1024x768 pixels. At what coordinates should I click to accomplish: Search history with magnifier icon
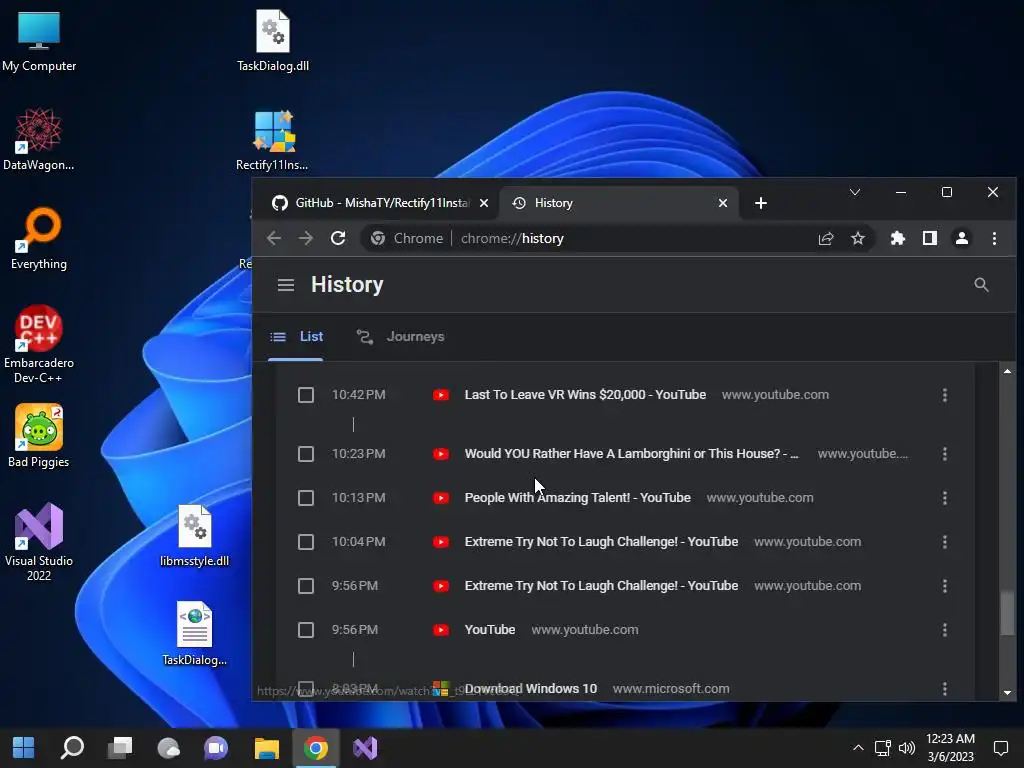(x=981, y=285)
